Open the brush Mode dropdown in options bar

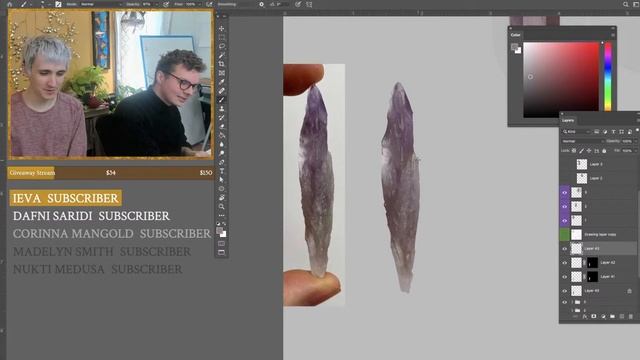(x=101, y=4)
